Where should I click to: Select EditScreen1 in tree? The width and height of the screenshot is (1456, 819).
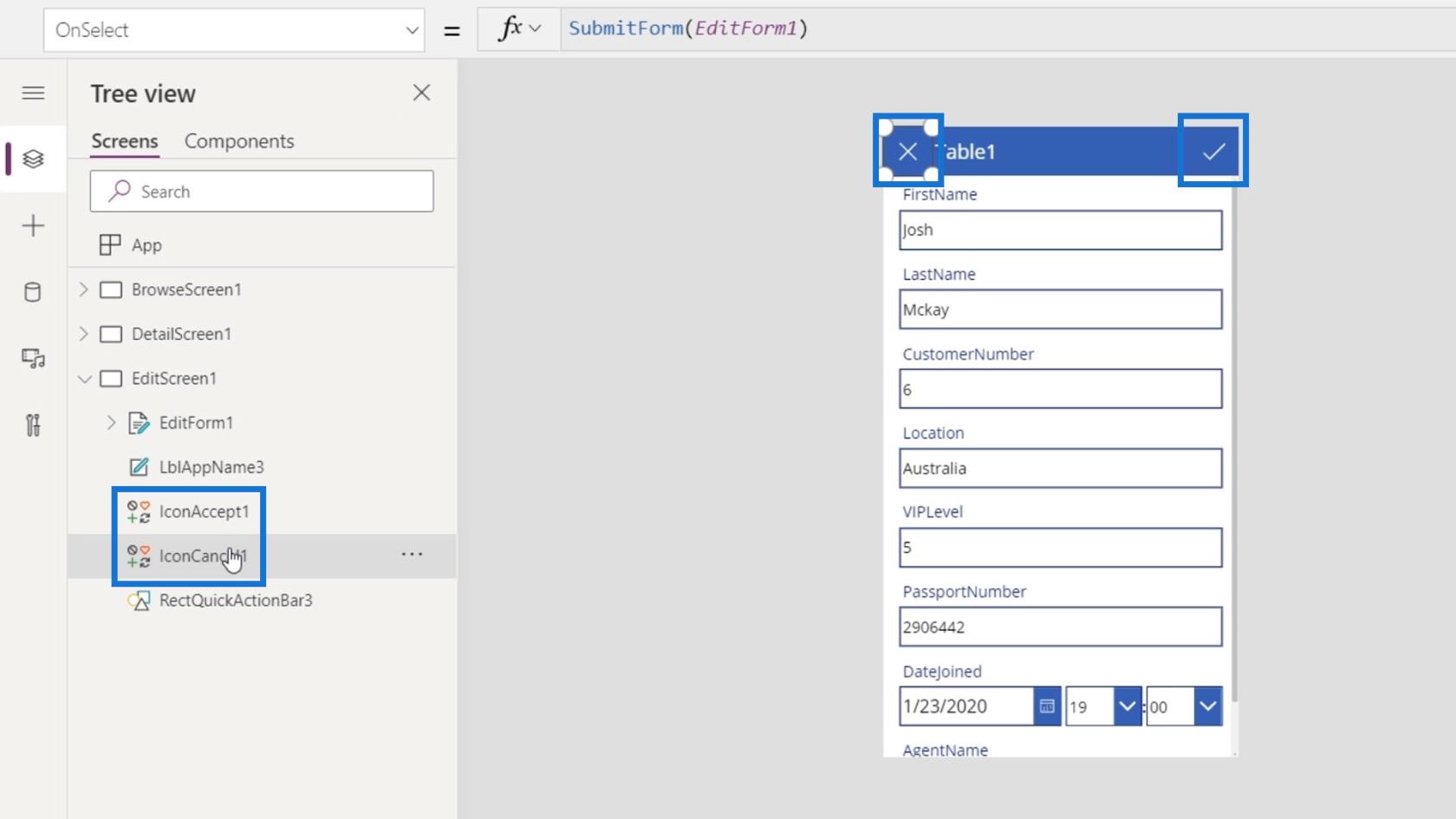173,379
